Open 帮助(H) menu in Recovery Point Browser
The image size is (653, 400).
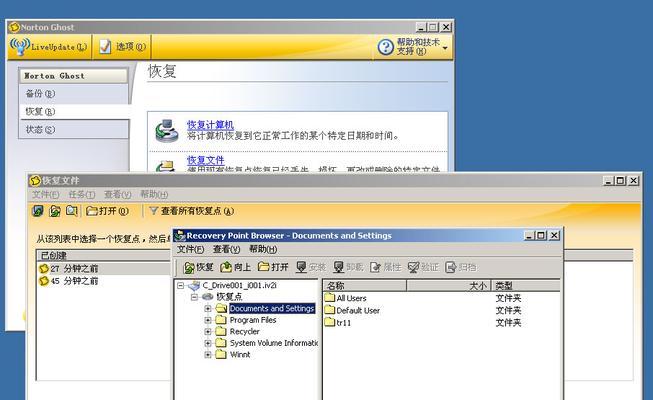[263, 249]
